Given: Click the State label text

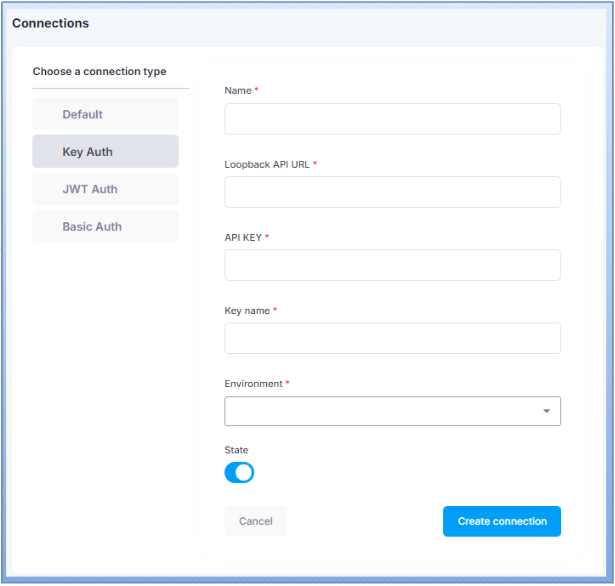Looking at the screenshot, I should click(x=236, y=450).
